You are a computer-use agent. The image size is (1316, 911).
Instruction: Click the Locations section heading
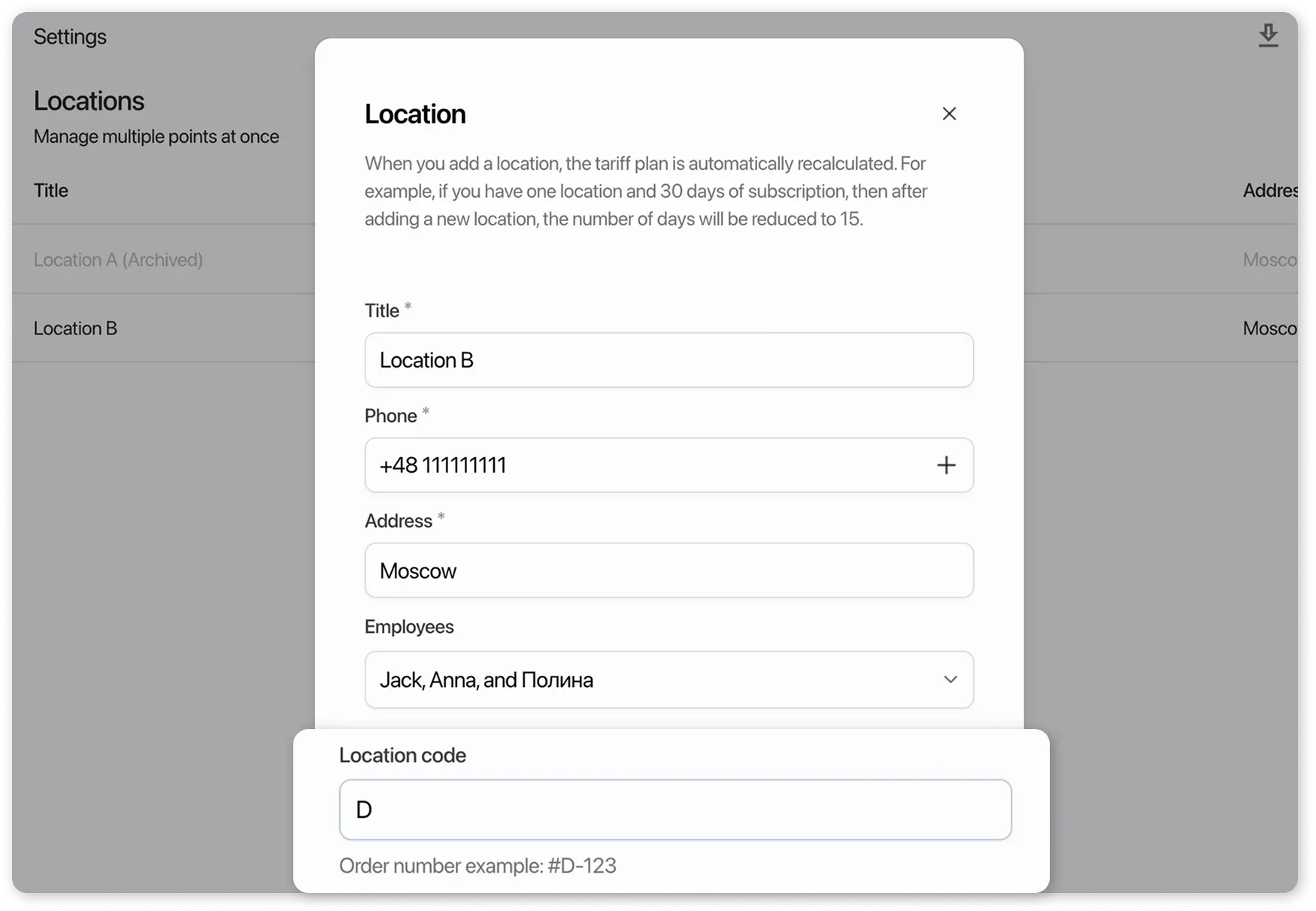click(89, 100)
